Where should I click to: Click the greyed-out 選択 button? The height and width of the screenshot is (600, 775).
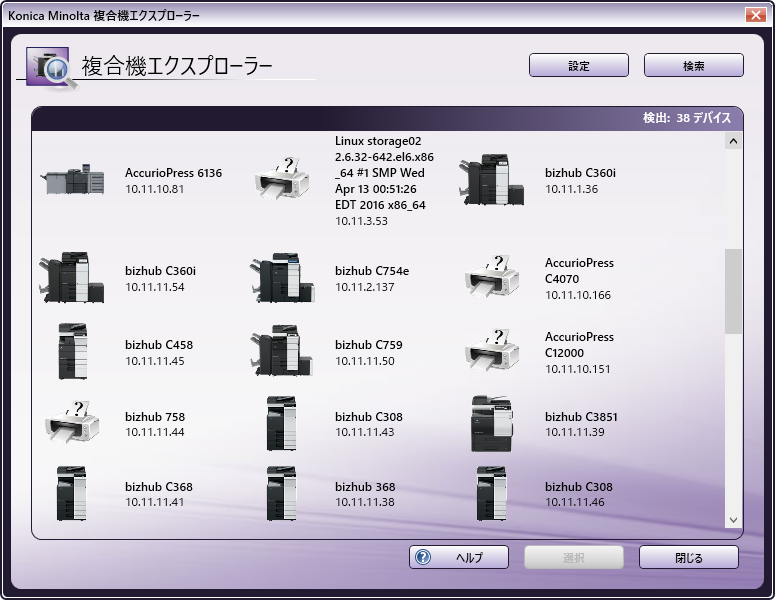(x=574, y=557)
